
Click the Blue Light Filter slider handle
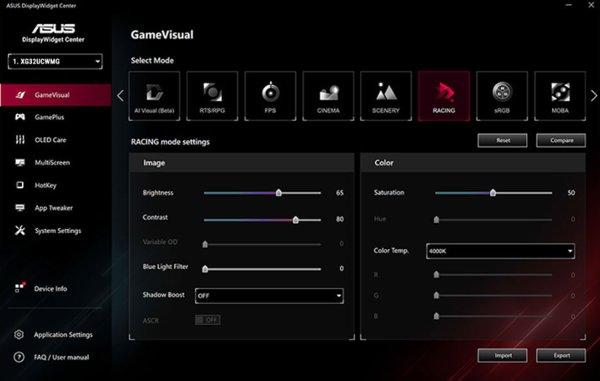pos(205,269)
